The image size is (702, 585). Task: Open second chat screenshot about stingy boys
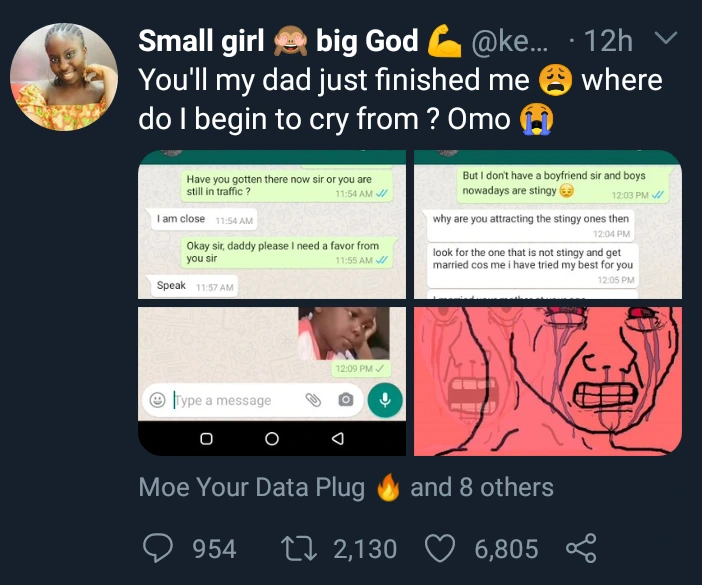[548, 224]
